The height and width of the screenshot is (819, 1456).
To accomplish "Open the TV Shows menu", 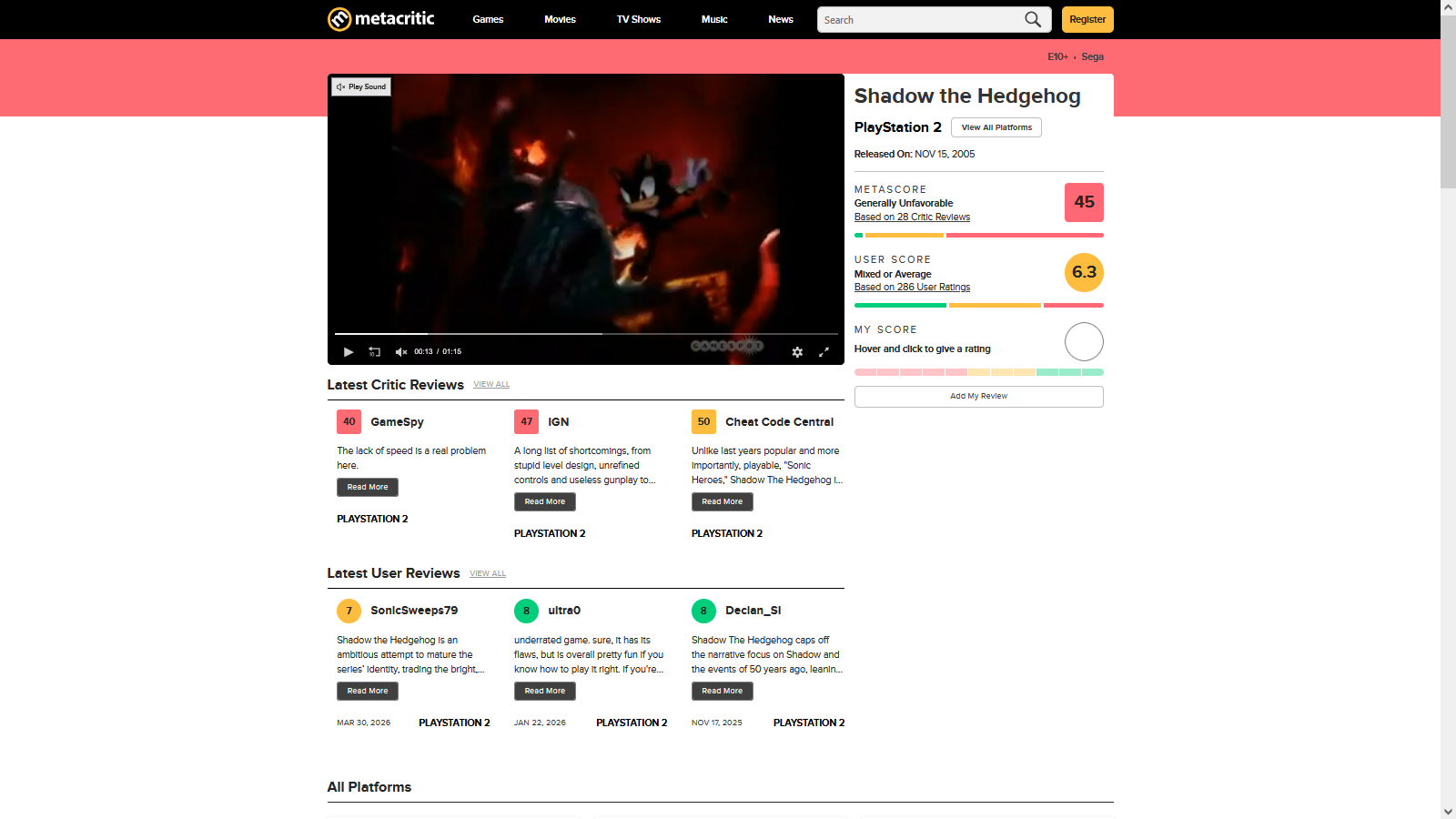I will (639, 19).
